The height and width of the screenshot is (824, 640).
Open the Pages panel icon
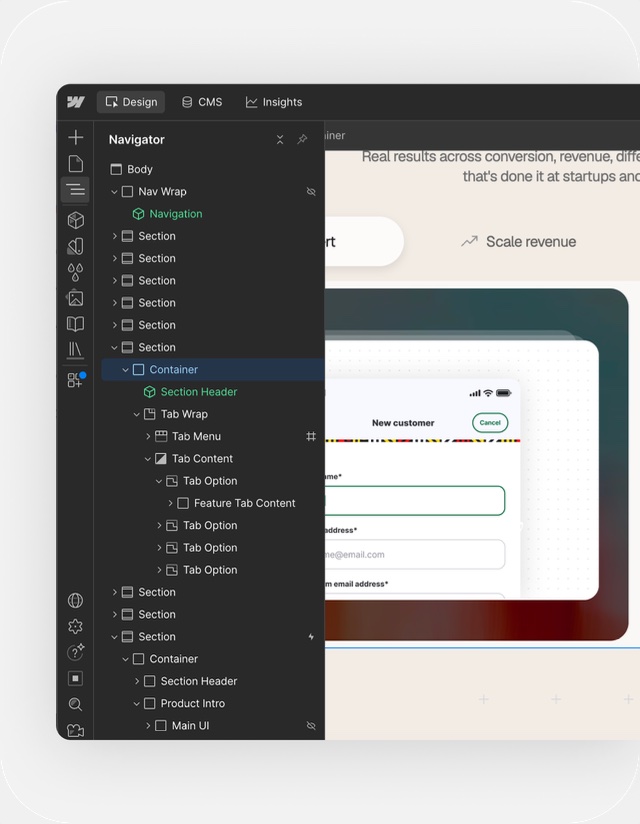[76, 163]
